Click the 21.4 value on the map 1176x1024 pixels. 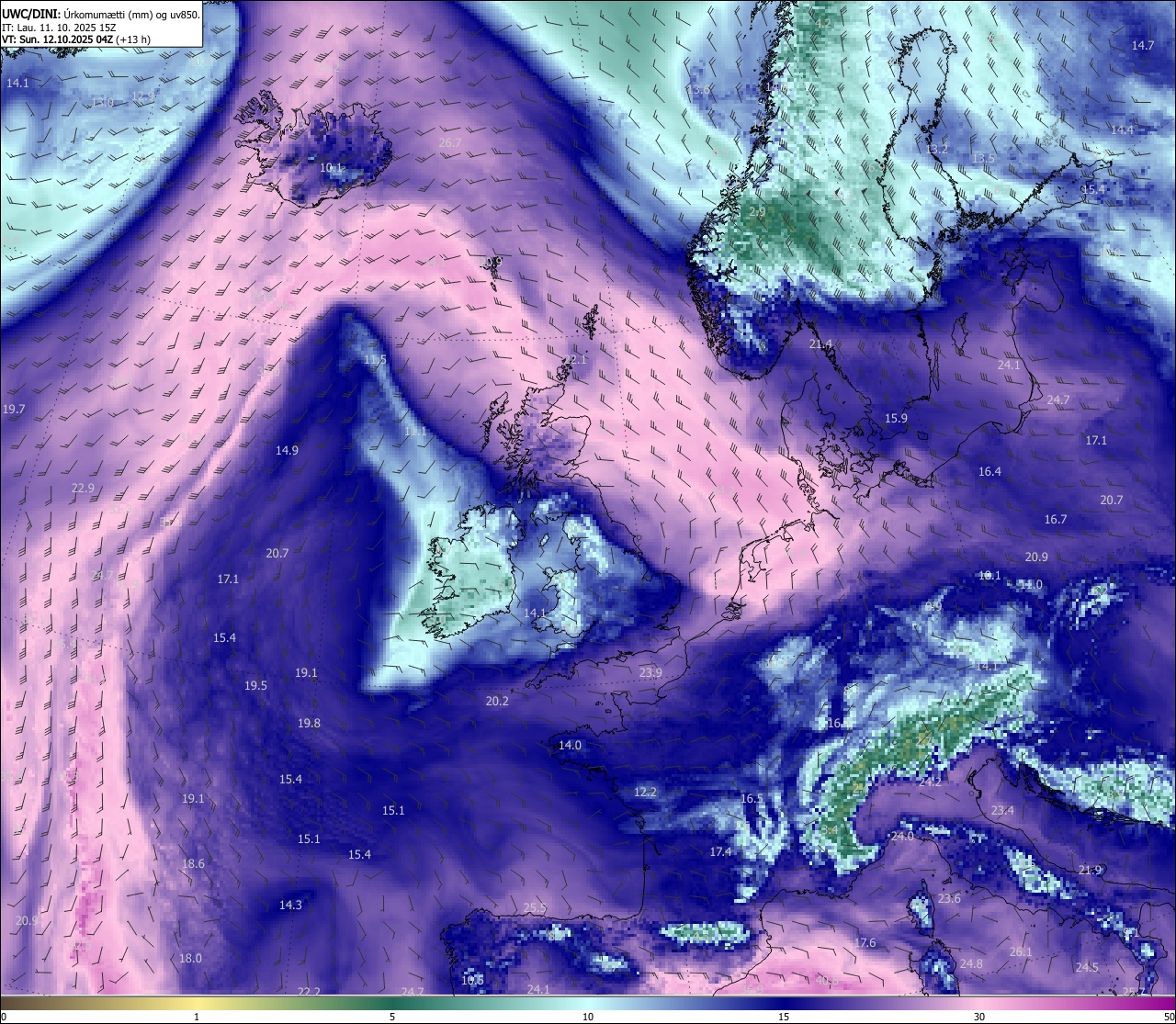[x=820, y=344]
